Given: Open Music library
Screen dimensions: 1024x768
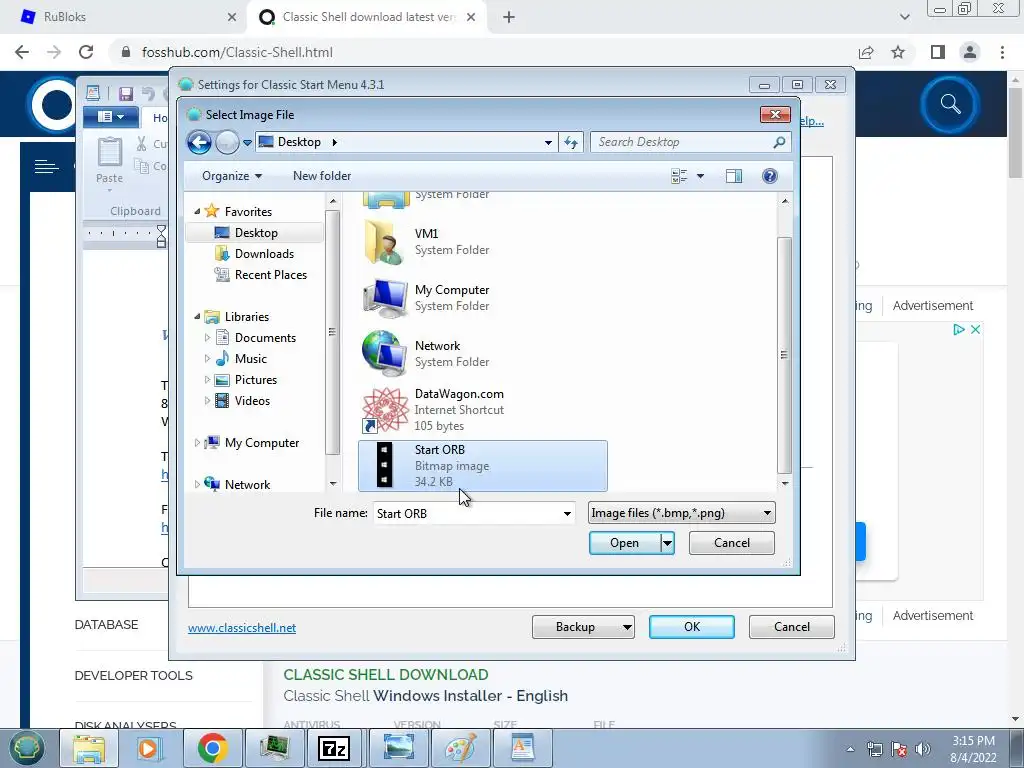Looking at the screenshot, I should (251, 359).
